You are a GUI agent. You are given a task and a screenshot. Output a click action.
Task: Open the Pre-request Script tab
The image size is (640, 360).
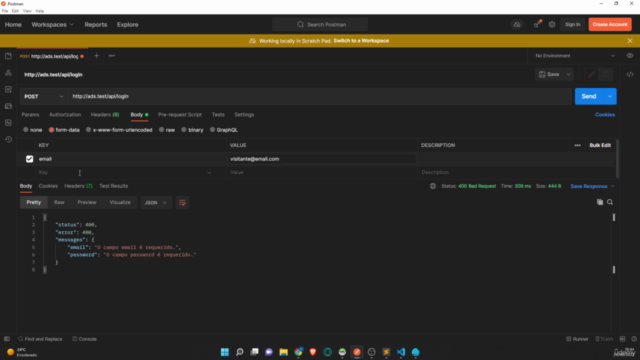[180, 115]
